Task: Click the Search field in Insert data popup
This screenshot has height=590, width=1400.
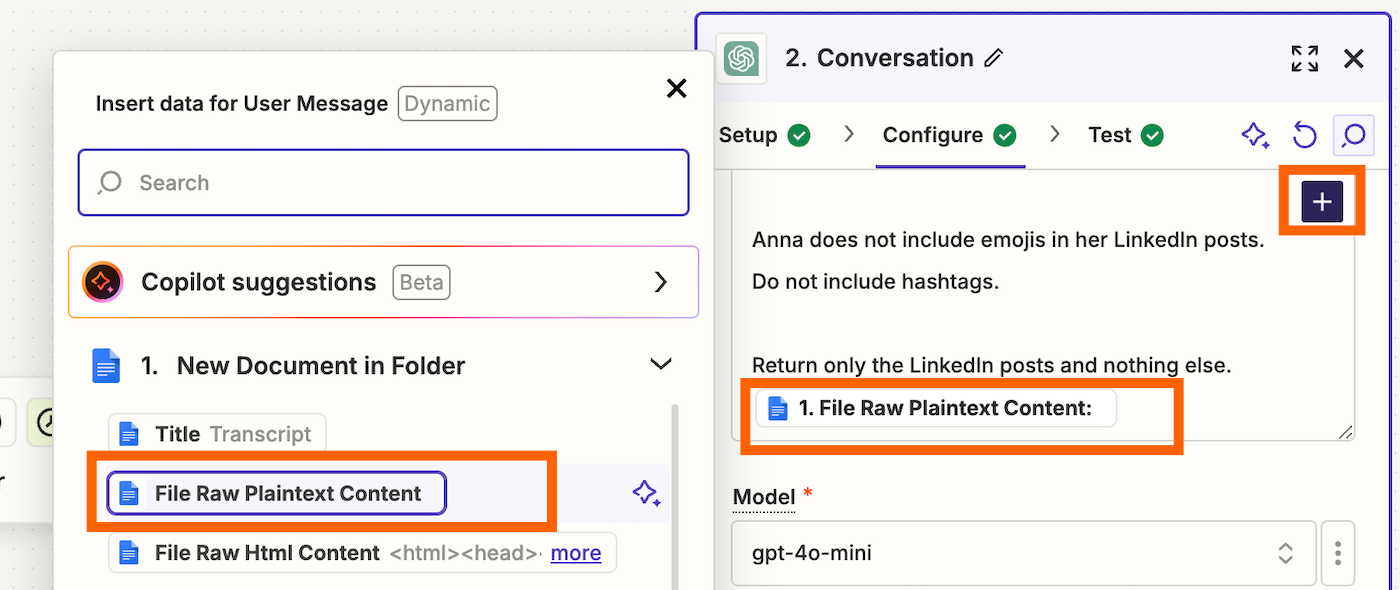Action: (383, 183)
